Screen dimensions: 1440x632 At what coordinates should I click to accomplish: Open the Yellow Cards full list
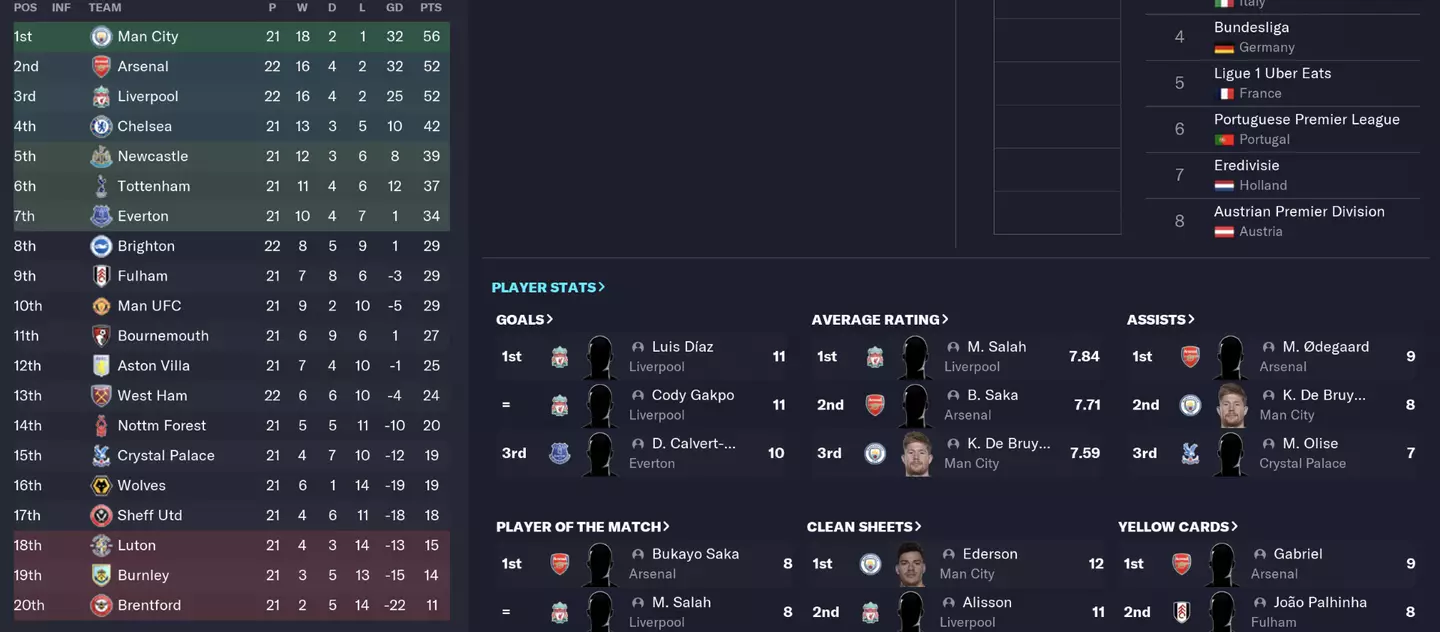(1178, 527)
